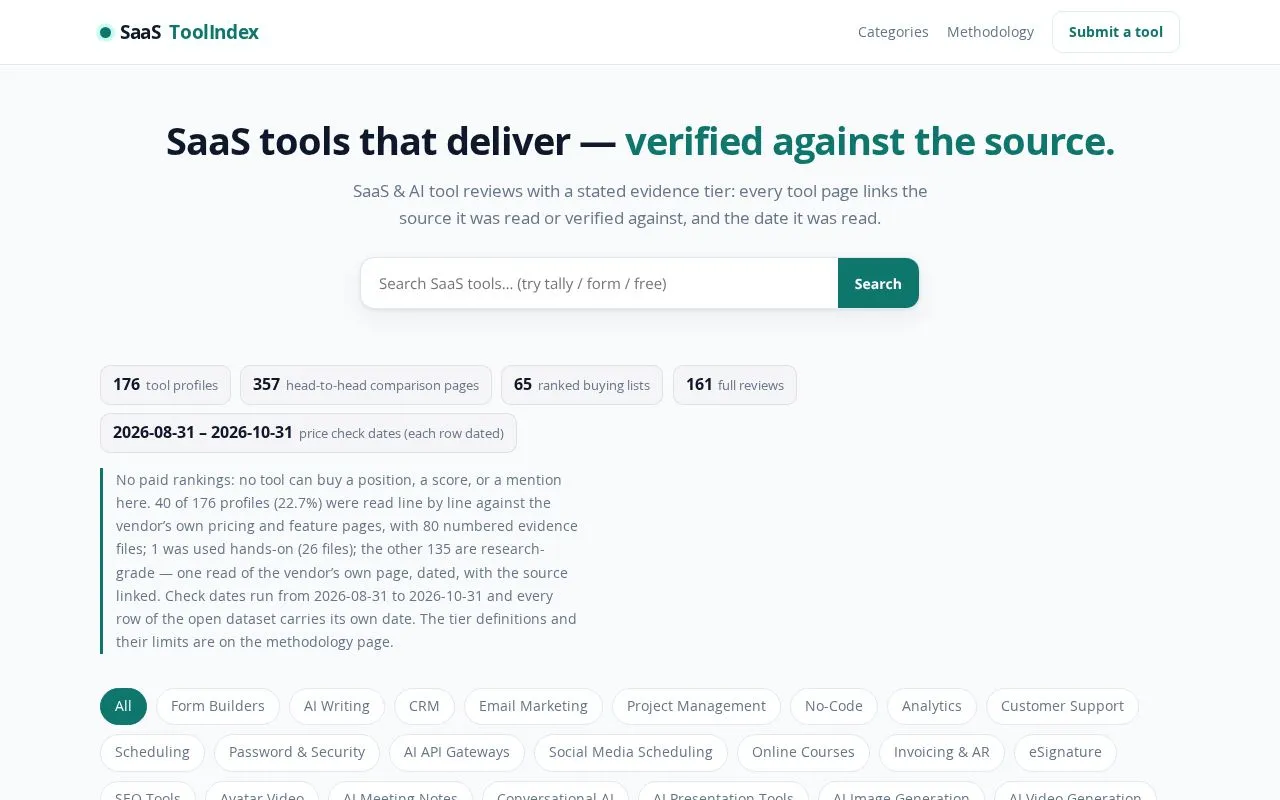Click the 65 ranked buying lists stat

point(582,385)
